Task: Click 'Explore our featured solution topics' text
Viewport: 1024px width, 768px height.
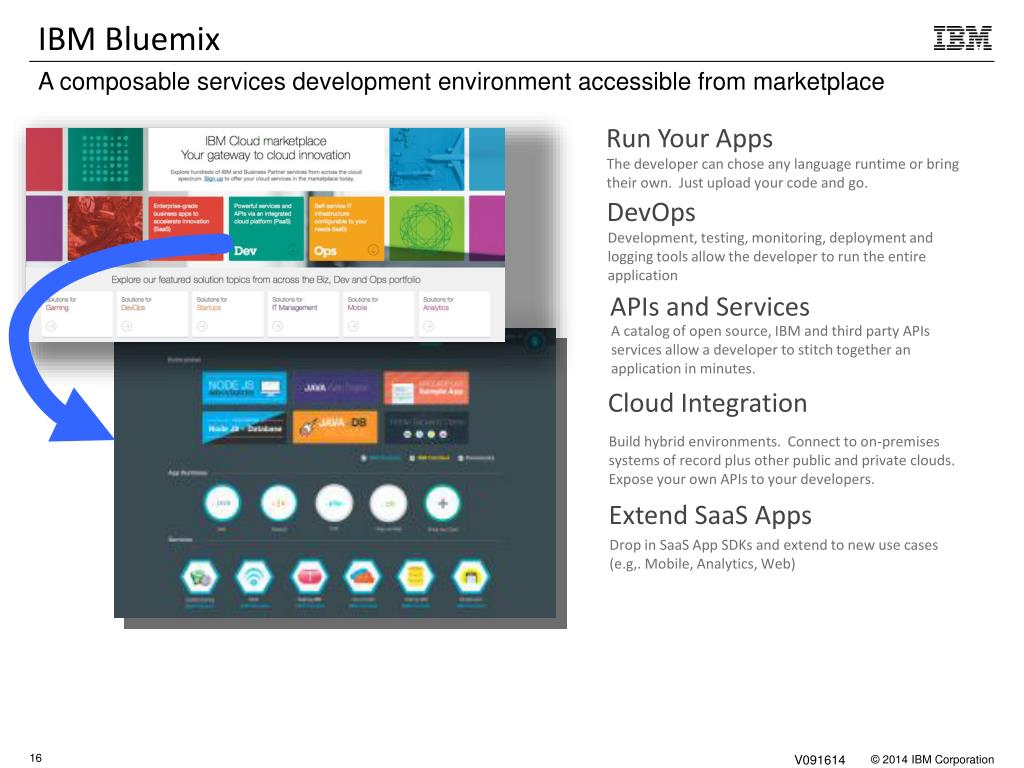Action: tap(266, 280)
